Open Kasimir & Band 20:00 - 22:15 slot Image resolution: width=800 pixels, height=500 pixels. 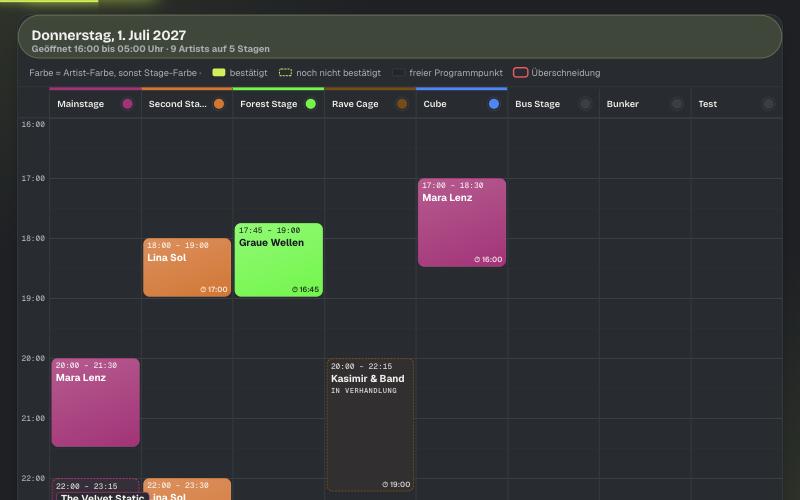coord(370,424)
